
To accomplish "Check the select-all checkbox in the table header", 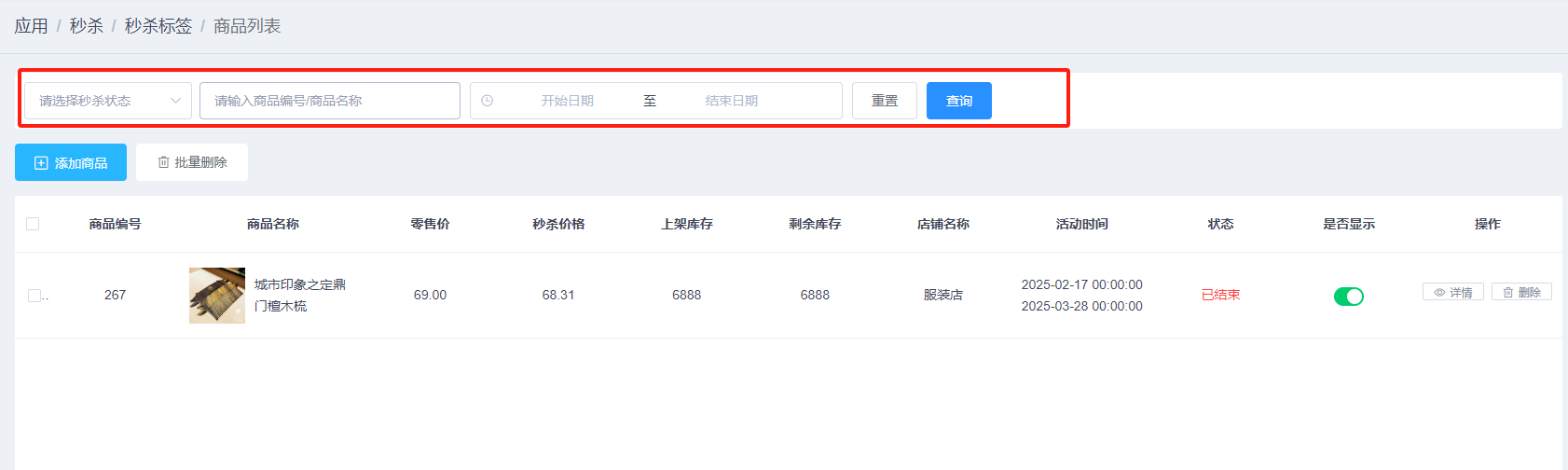I will pyautogui.click(x=33, y=224).
